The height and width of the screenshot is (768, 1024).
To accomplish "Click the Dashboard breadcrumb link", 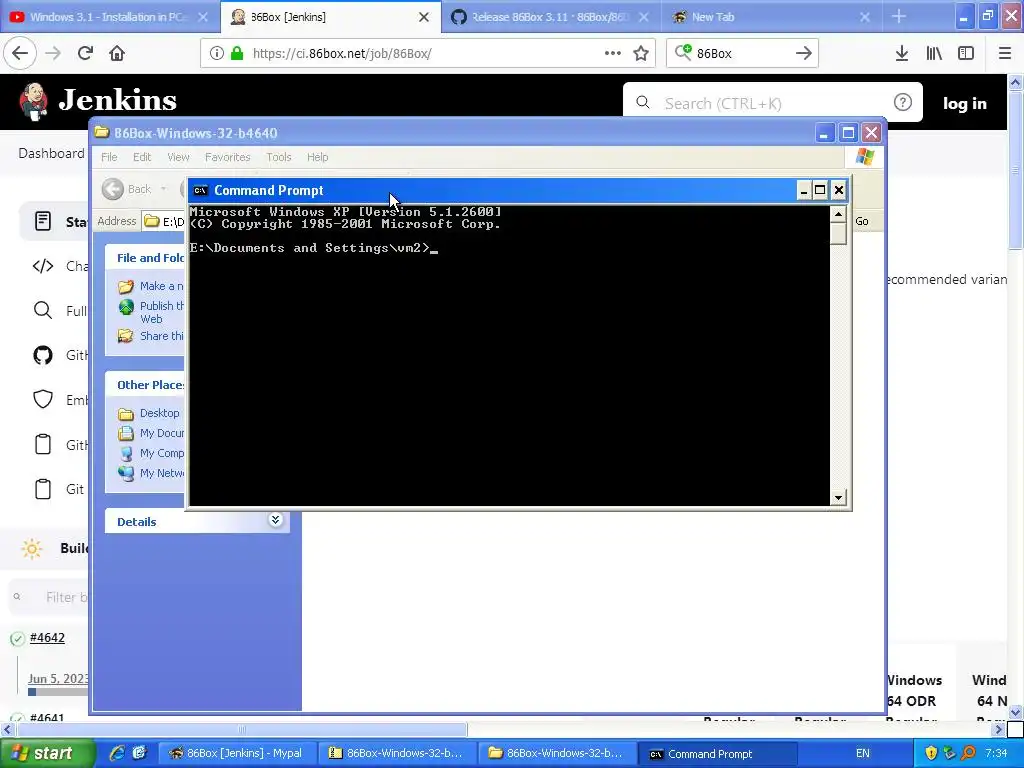I will (51, 153).
